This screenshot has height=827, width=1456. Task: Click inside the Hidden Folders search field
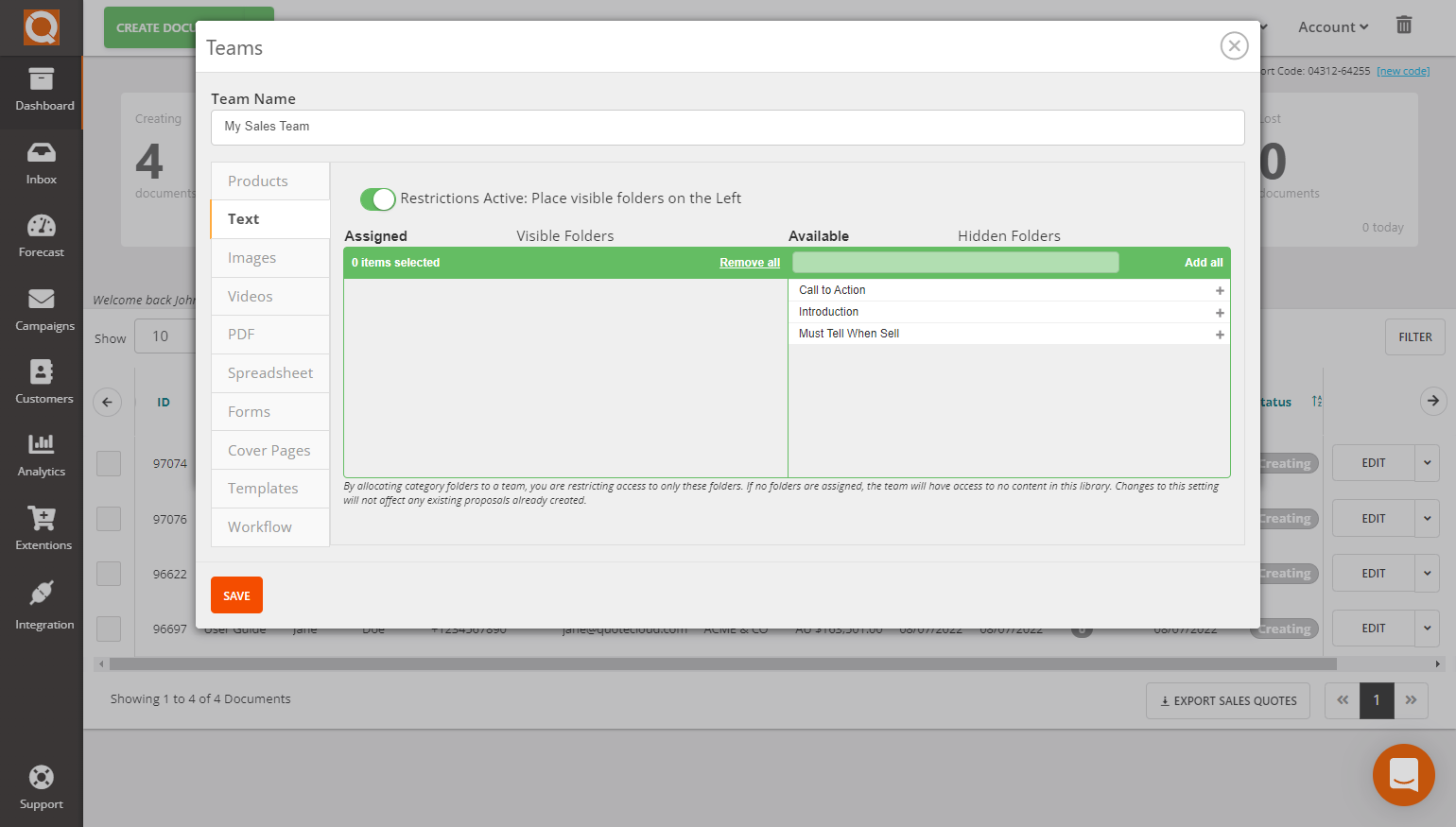955,262
